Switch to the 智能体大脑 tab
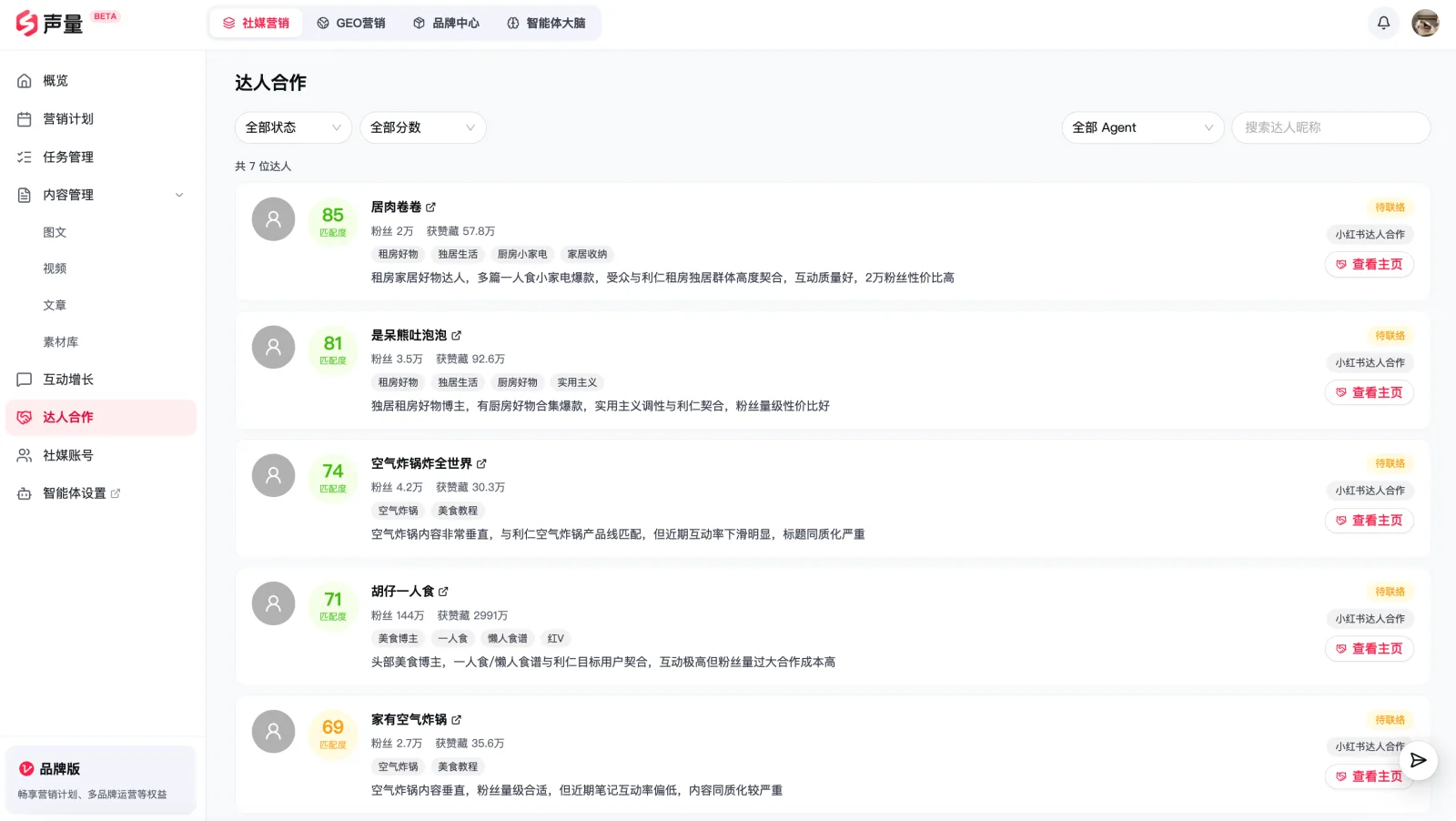The image size is (1456, 821). click(x=546, y=23)
